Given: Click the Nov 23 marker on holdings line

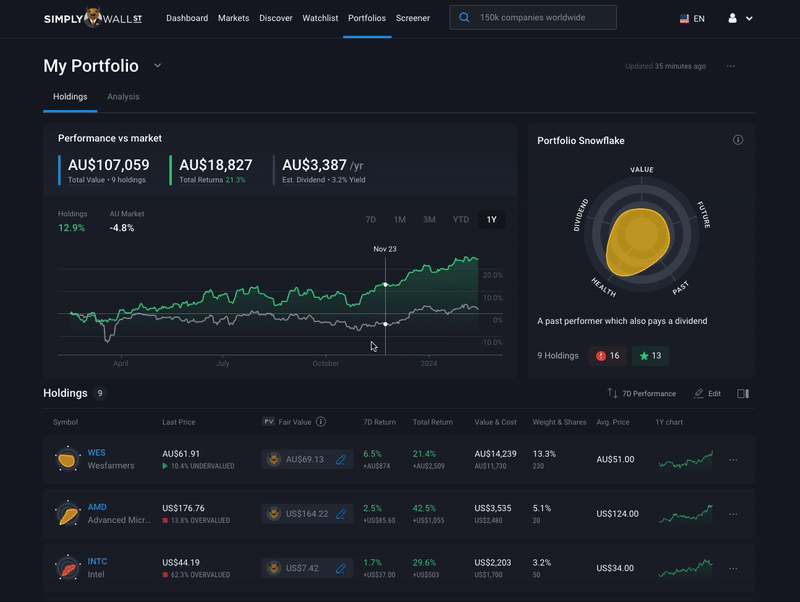Looking at the screenshot, I should coord(385,284).
